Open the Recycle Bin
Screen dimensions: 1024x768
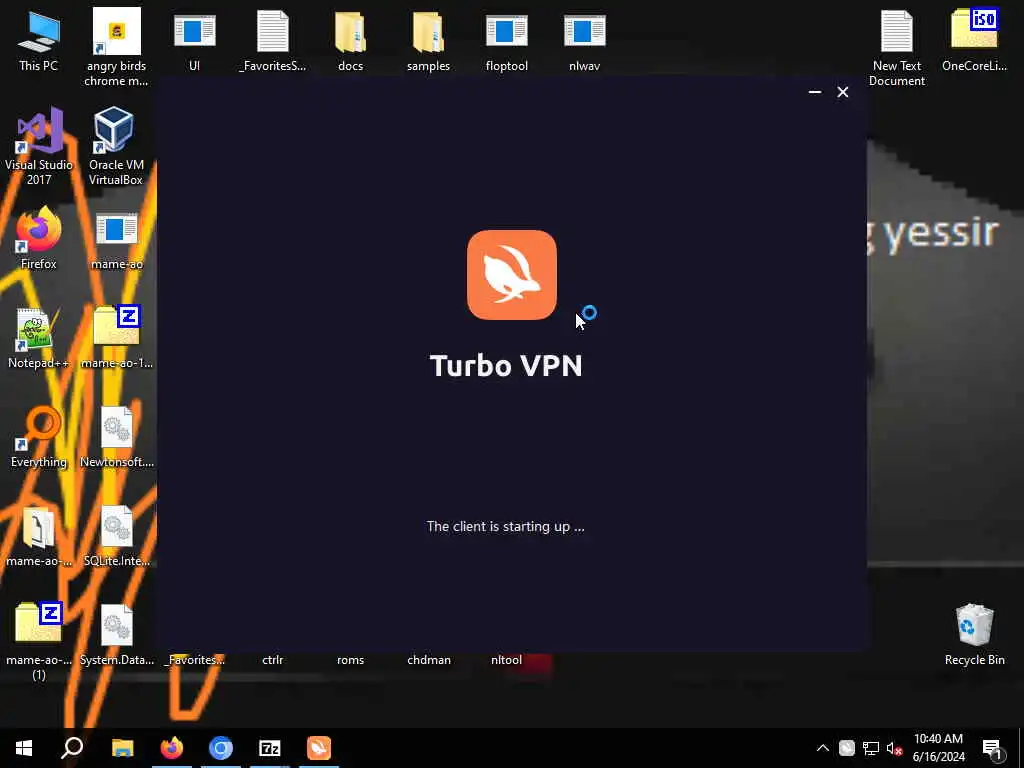[974, 635]
